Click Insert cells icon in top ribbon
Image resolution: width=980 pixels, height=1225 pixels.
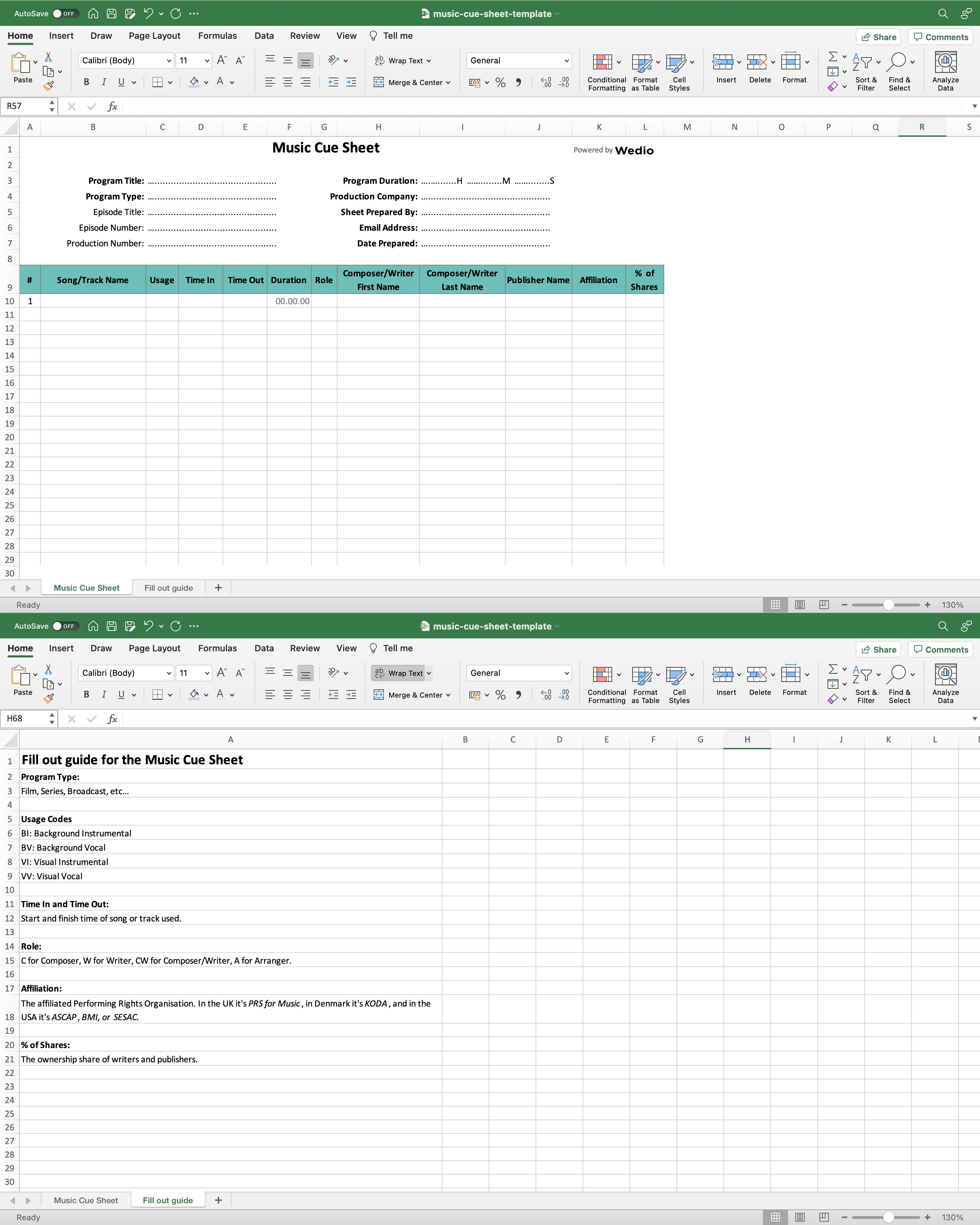(723, 61)
